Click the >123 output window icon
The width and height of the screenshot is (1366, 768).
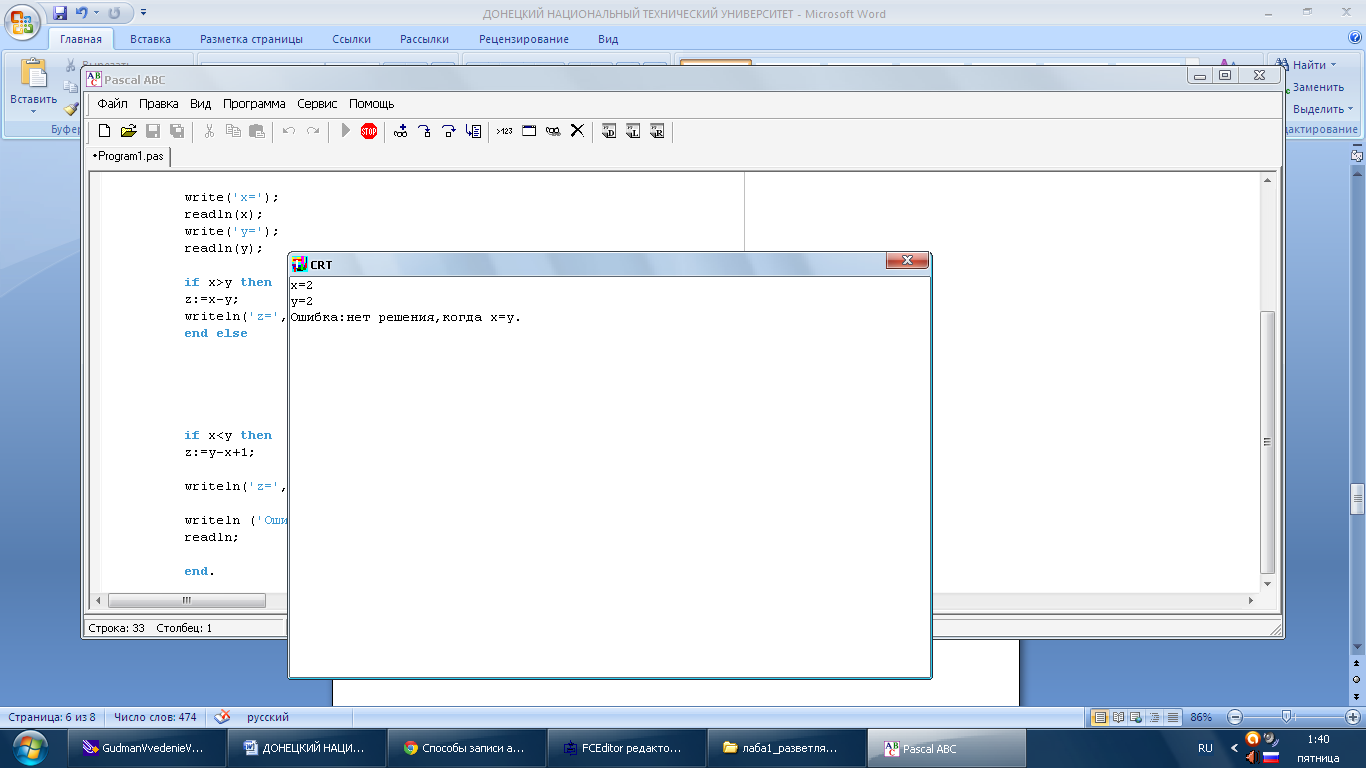tap(504, 131)
